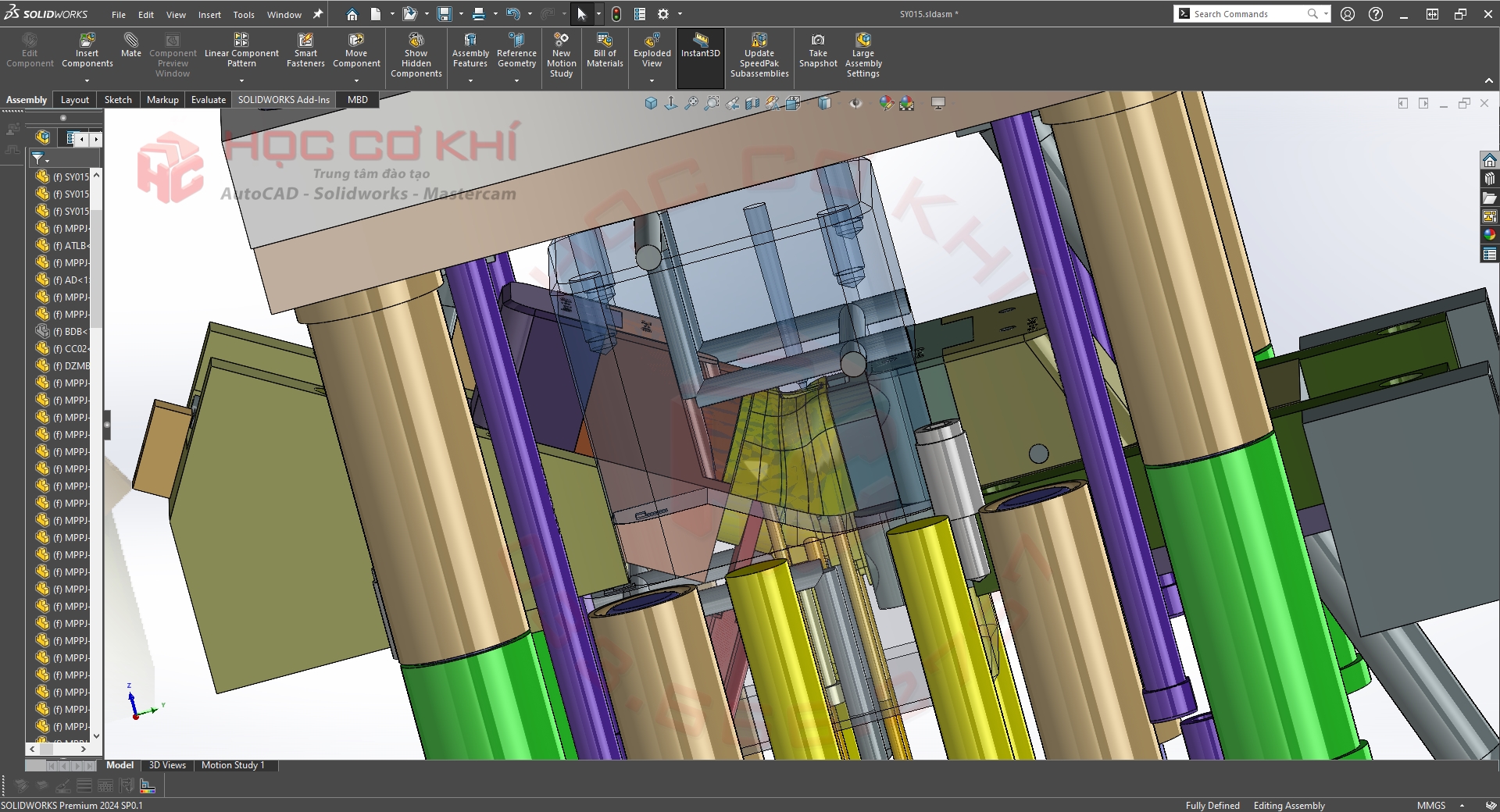1500x812 pixels.
Task: Switch to the Evaluate tab
Action: point(209,99)
